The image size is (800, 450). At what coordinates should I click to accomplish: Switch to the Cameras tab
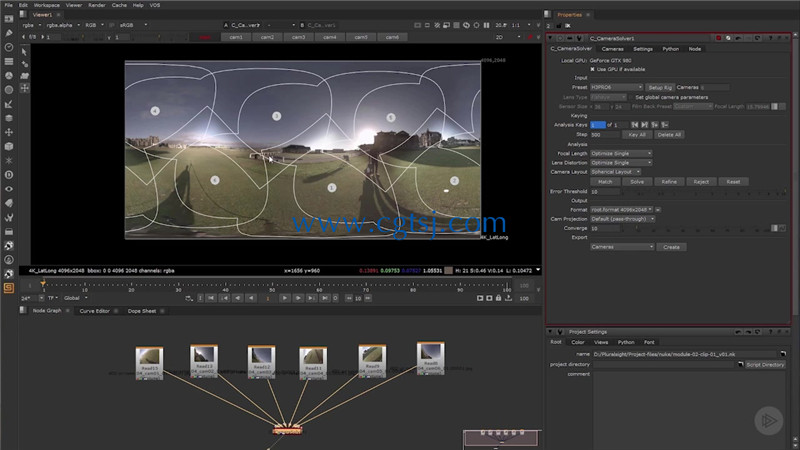click(x=612, y=49)
